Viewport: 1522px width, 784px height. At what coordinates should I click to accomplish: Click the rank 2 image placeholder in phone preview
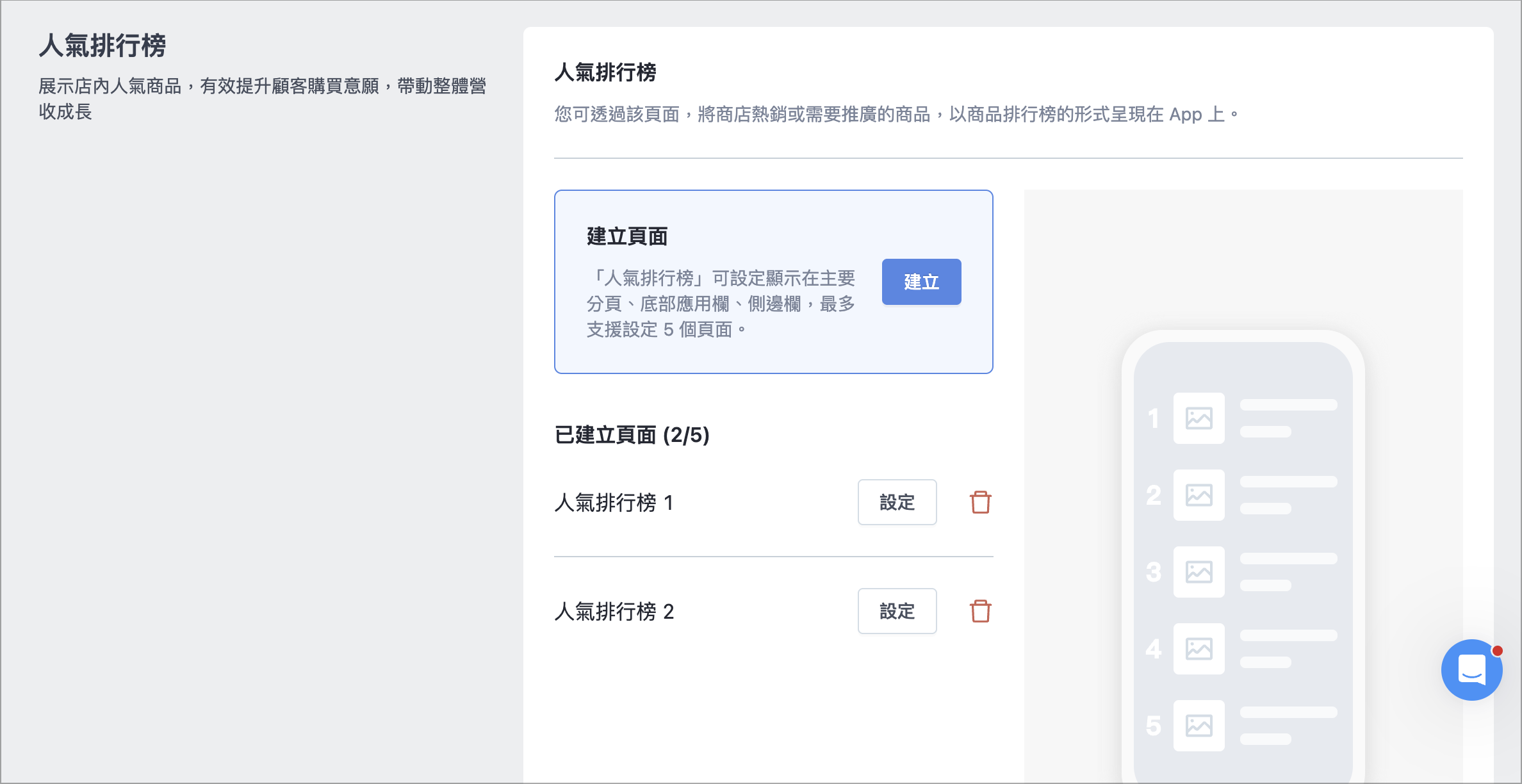point(1199,495)
